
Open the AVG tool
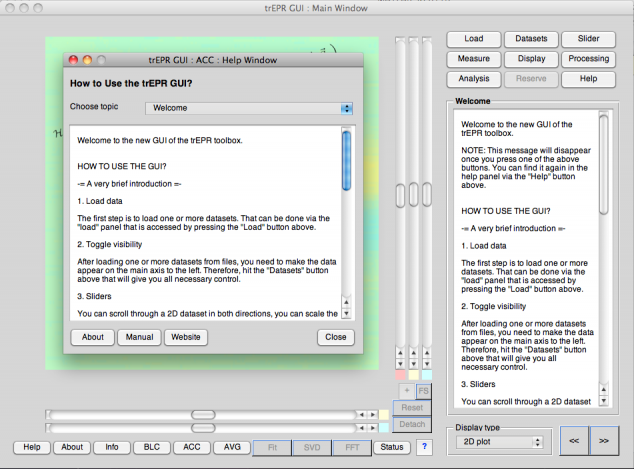[x=232, y=447]
